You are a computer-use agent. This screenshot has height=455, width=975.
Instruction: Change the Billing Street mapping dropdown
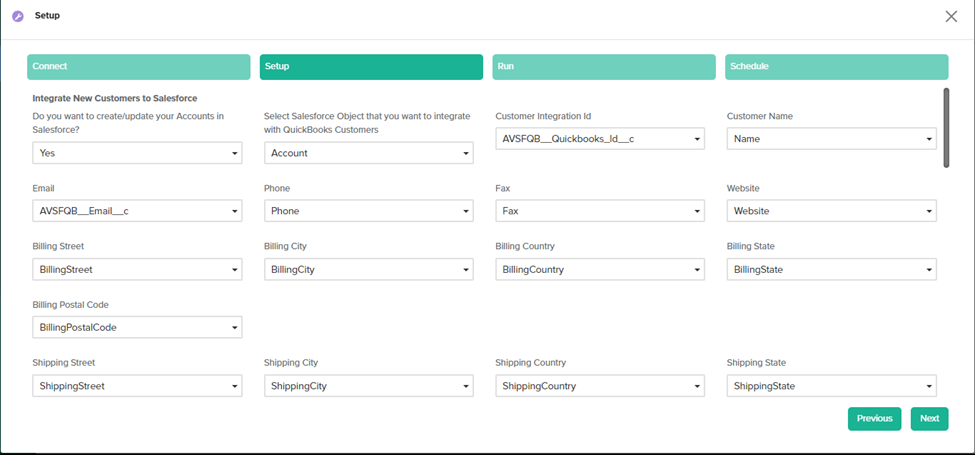pos(137,269)
